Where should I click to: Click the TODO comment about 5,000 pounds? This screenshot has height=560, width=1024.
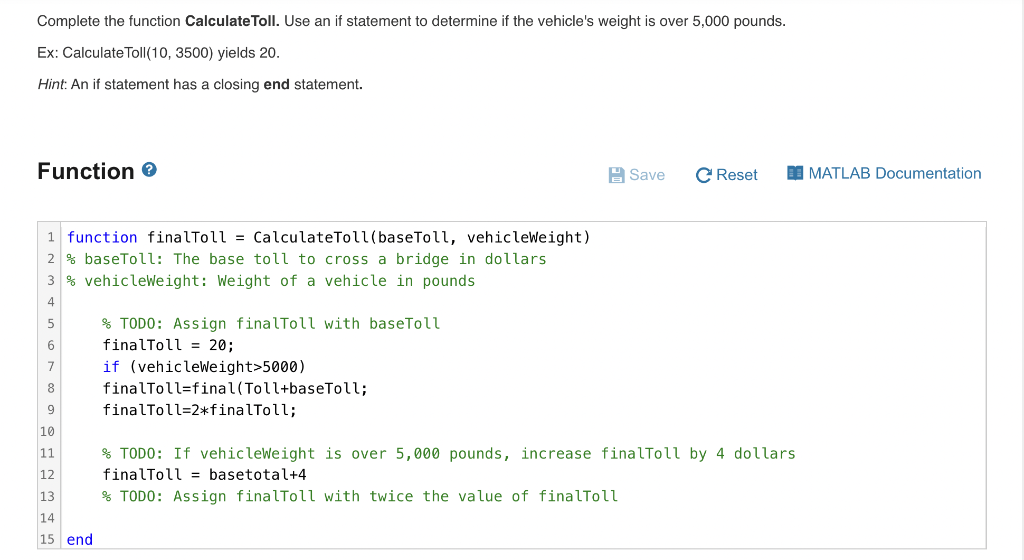pos(449,453)
